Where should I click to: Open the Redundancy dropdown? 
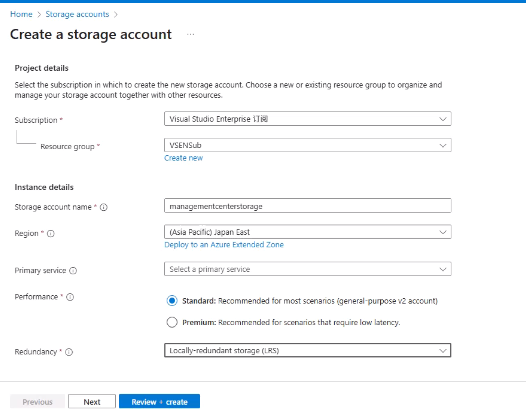click(x=308, y=350)
